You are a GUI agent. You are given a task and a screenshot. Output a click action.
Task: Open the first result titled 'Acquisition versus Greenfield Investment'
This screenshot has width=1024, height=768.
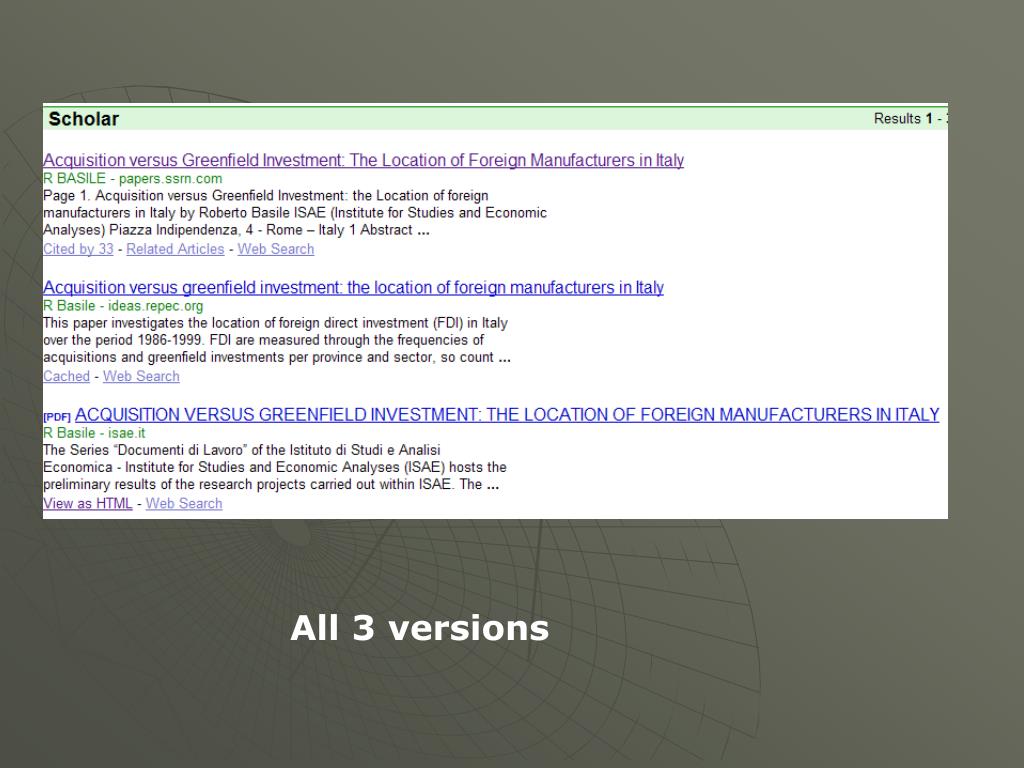pos(363,161)
